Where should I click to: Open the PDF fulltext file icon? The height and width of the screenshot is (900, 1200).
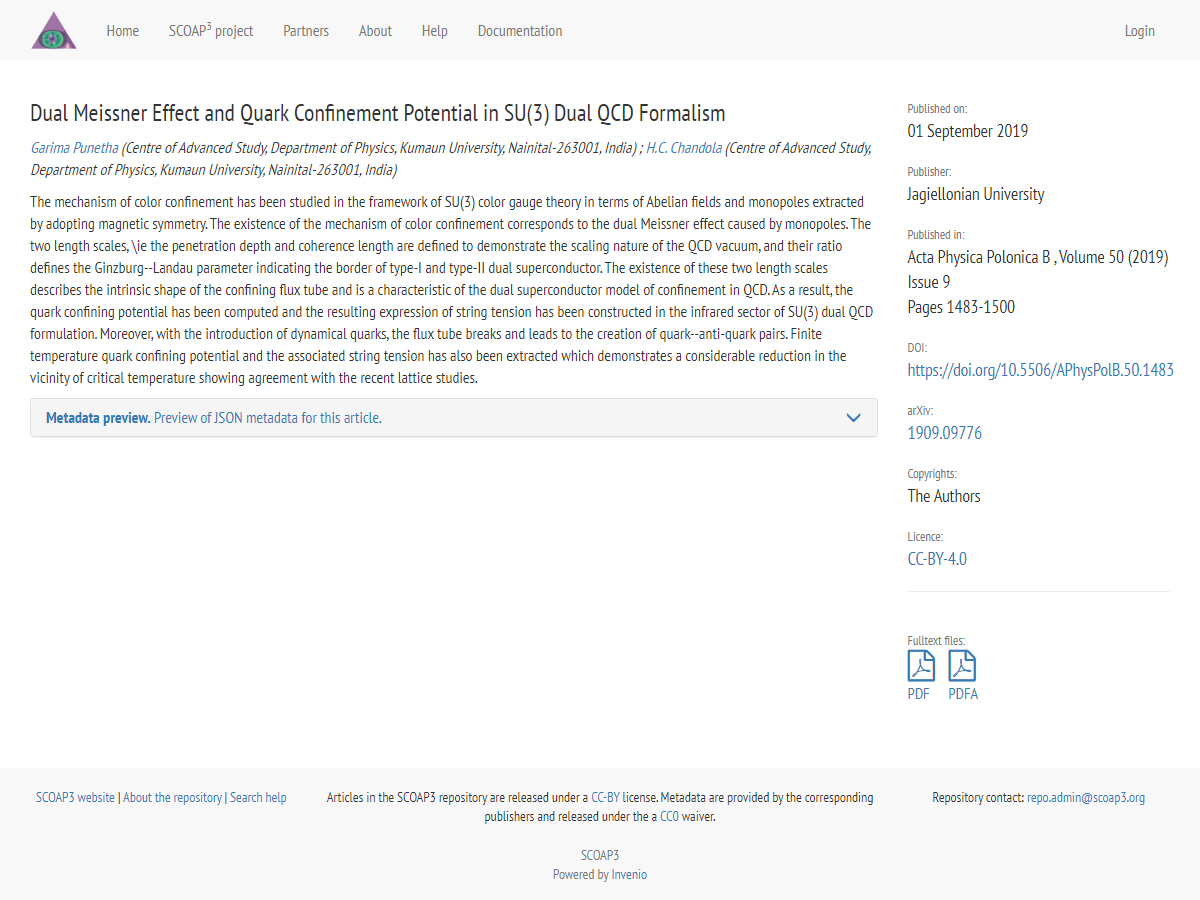920,666
